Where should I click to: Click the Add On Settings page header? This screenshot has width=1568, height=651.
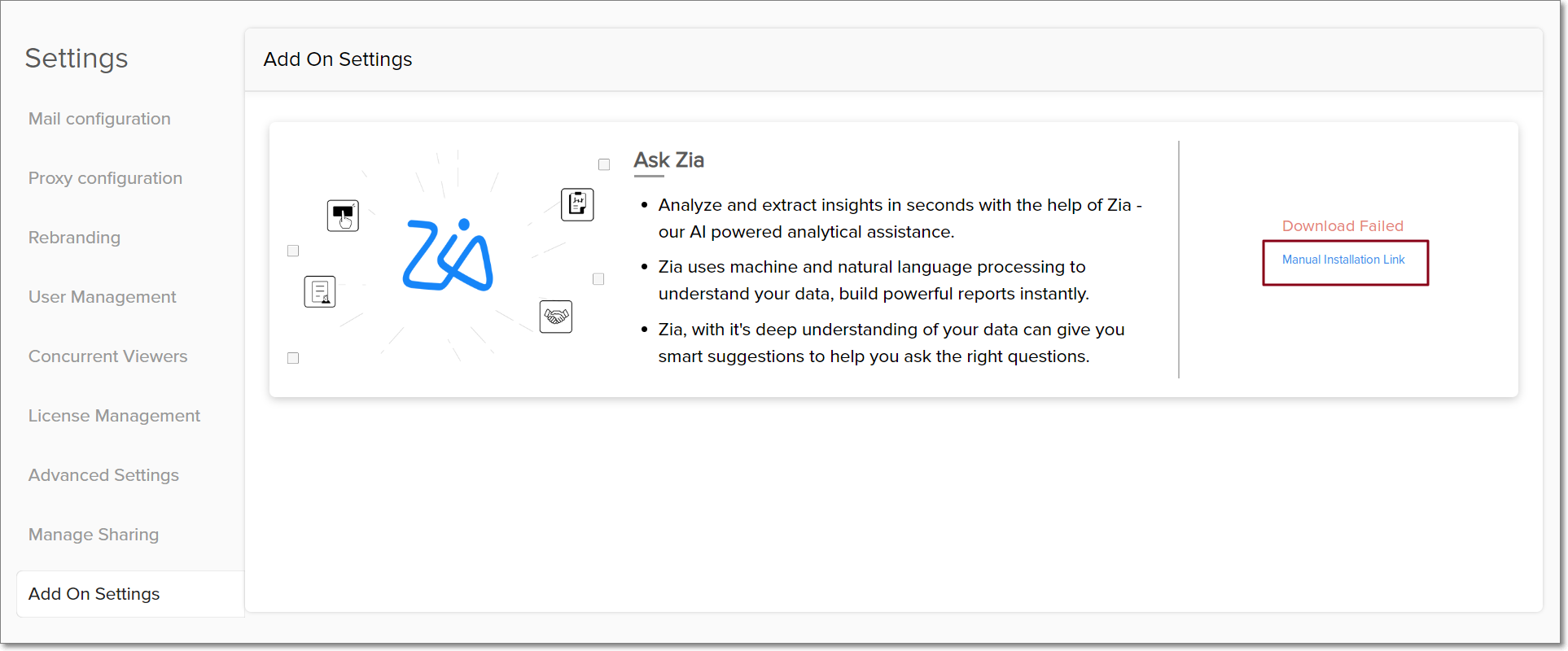(x=338, y=59)
